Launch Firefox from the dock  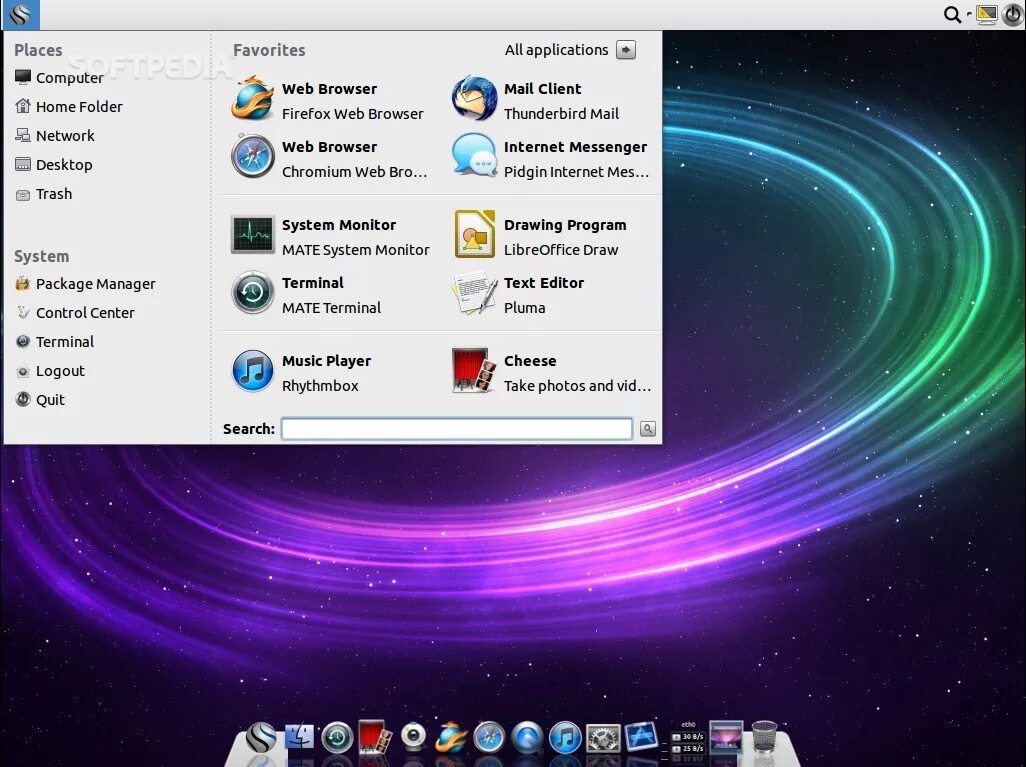[451, 738]
